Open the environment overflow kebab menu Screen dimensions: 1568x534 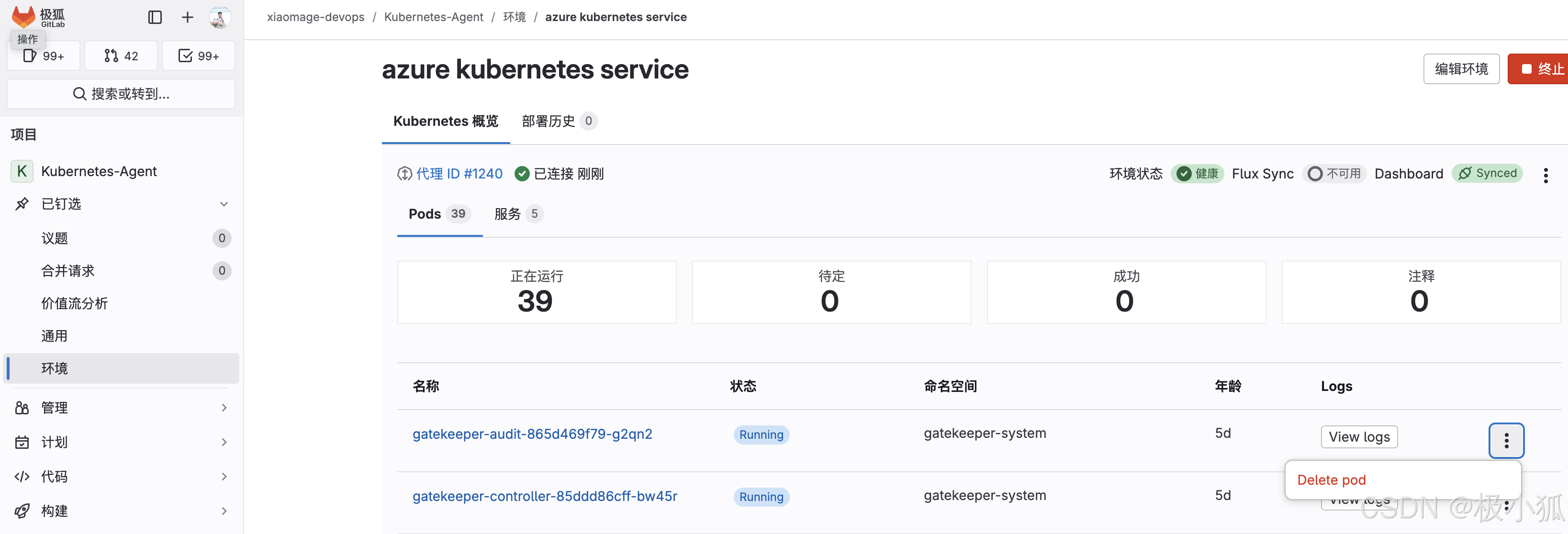click(1545, 175)
